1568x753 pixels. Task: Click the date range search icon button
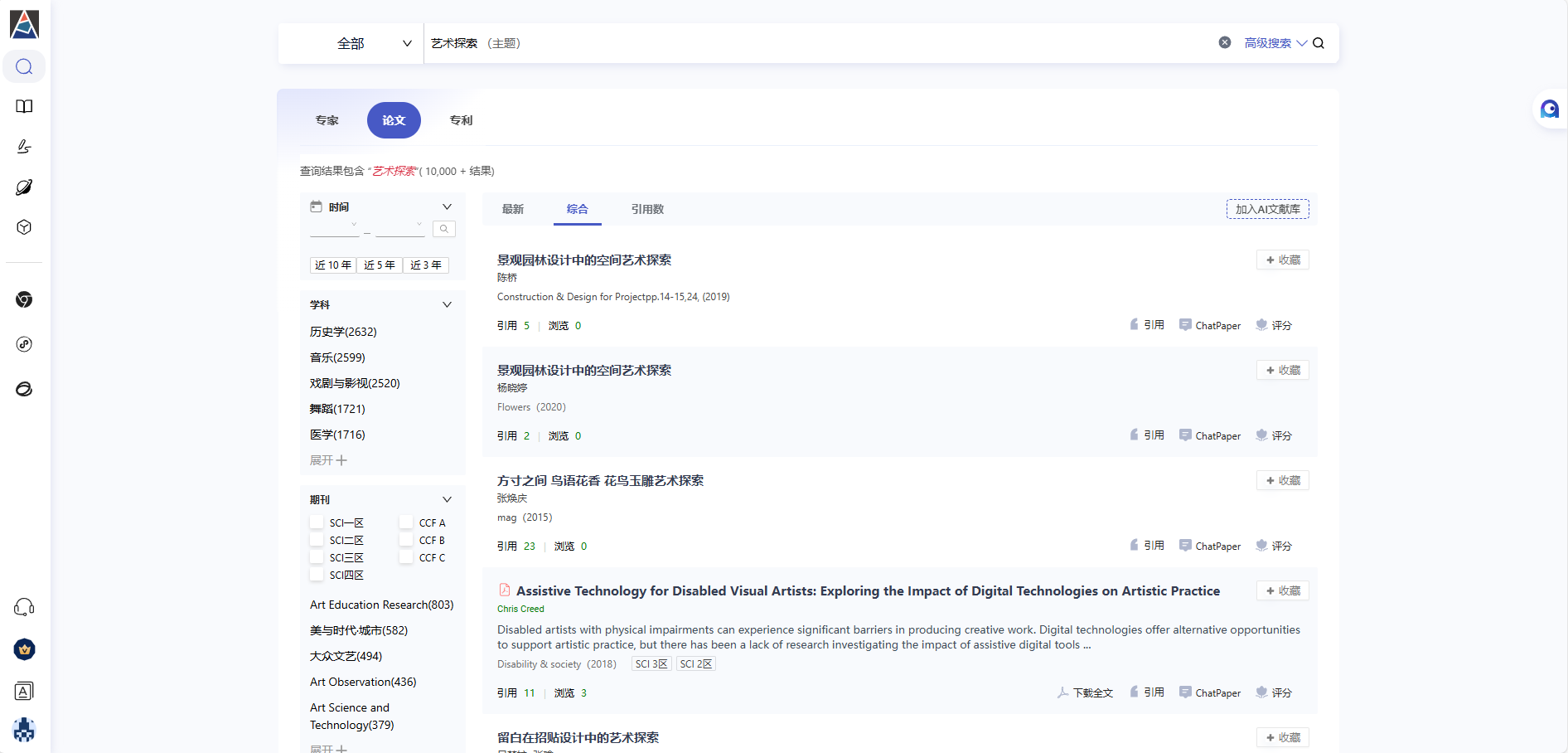click(444, 229)
